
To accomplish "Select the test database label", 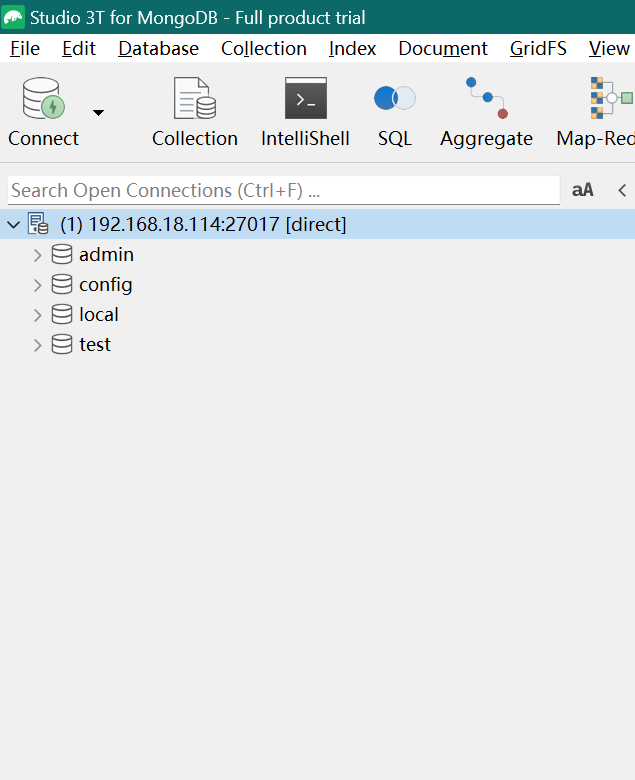I will (x=95, y=345).
